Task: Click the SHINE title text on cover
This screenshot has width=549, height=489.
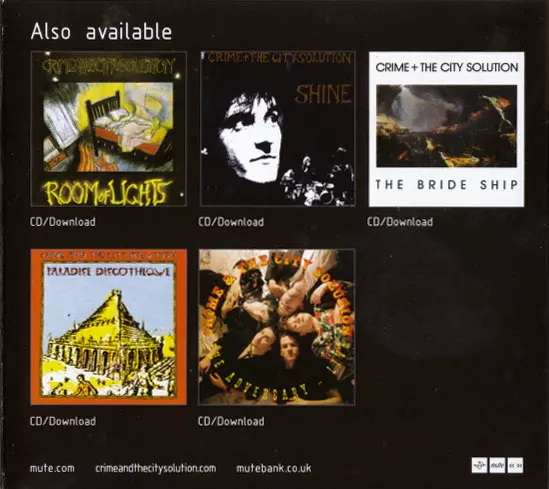Action: point(323,95)
